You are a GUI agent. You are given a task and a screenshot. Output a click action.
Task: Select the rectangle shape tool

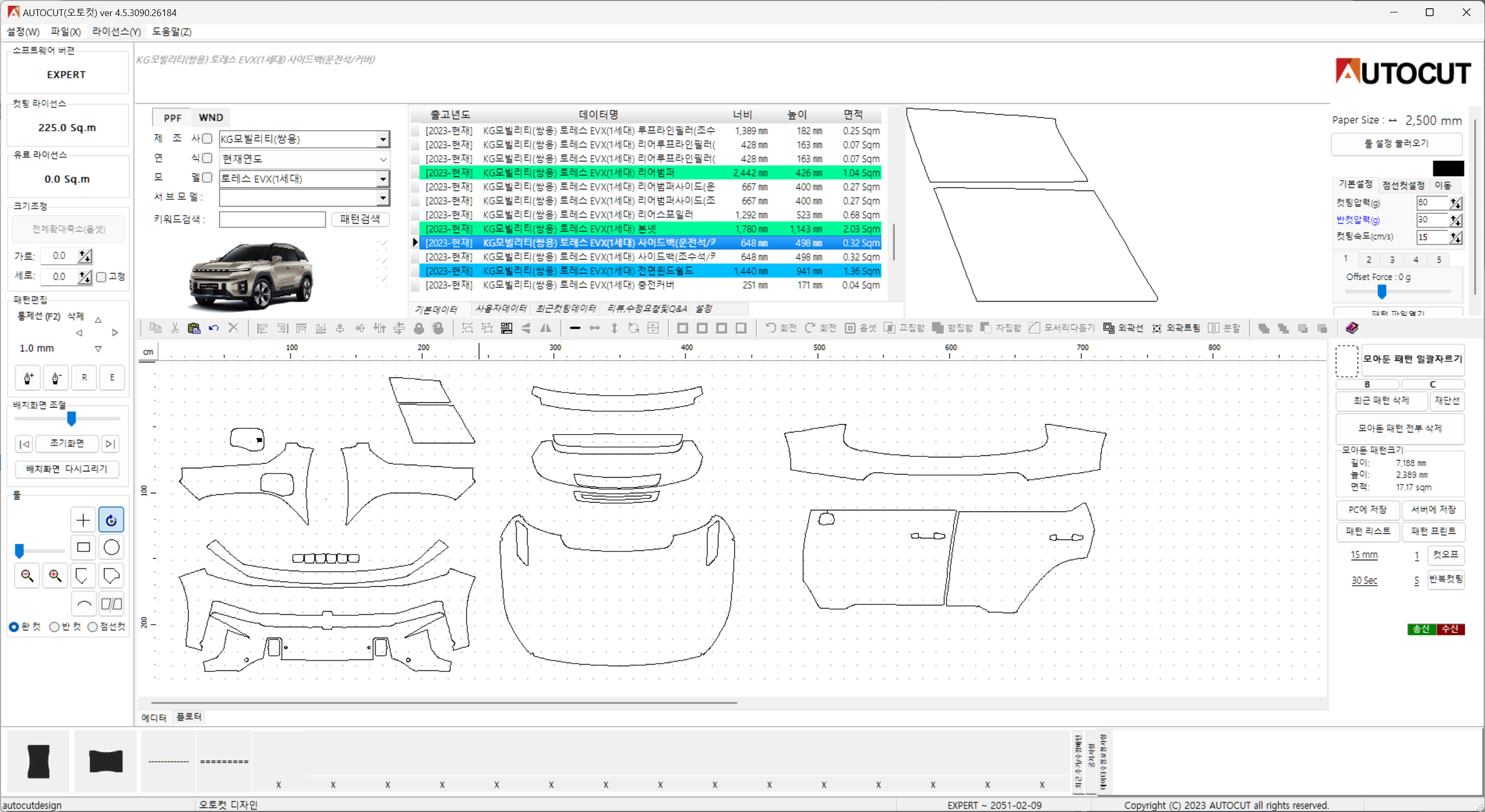83,548
